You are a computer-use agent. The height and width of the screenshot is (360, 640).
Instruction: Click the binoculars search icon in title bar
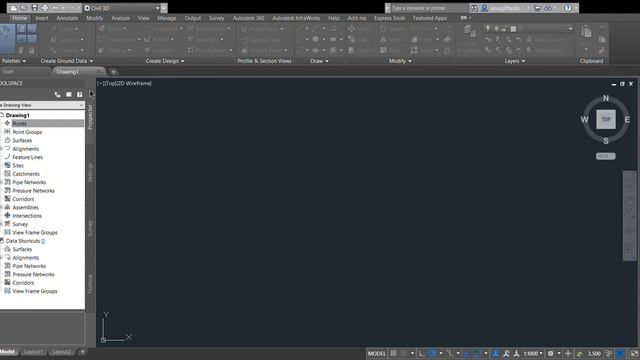(x=473, y=8)
